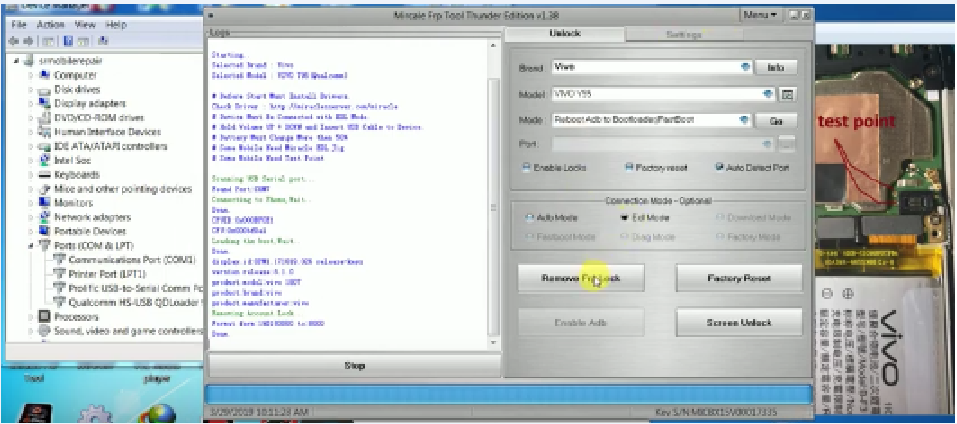Viewport: 957px width, 424px height.
Task: Open the Model dropdown showing VIVO Y95
Action: (x=768, y=95)
